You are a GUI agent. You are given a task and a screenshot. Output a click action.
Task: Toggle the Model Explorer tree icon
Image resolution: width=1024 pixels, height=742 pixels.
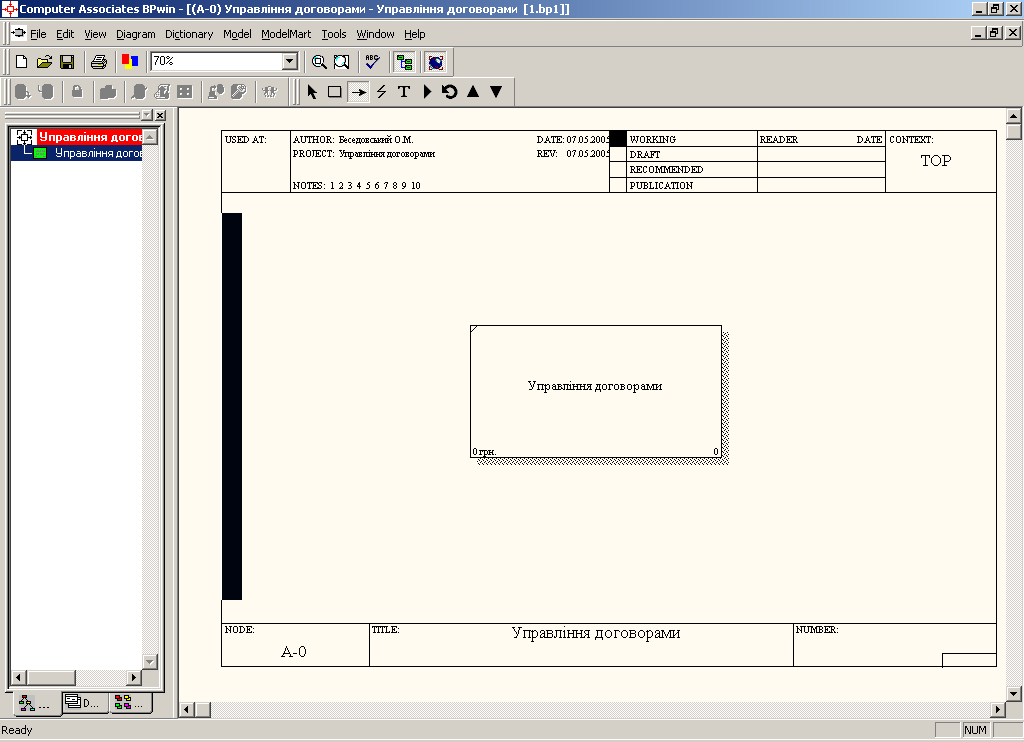point(404,62)
